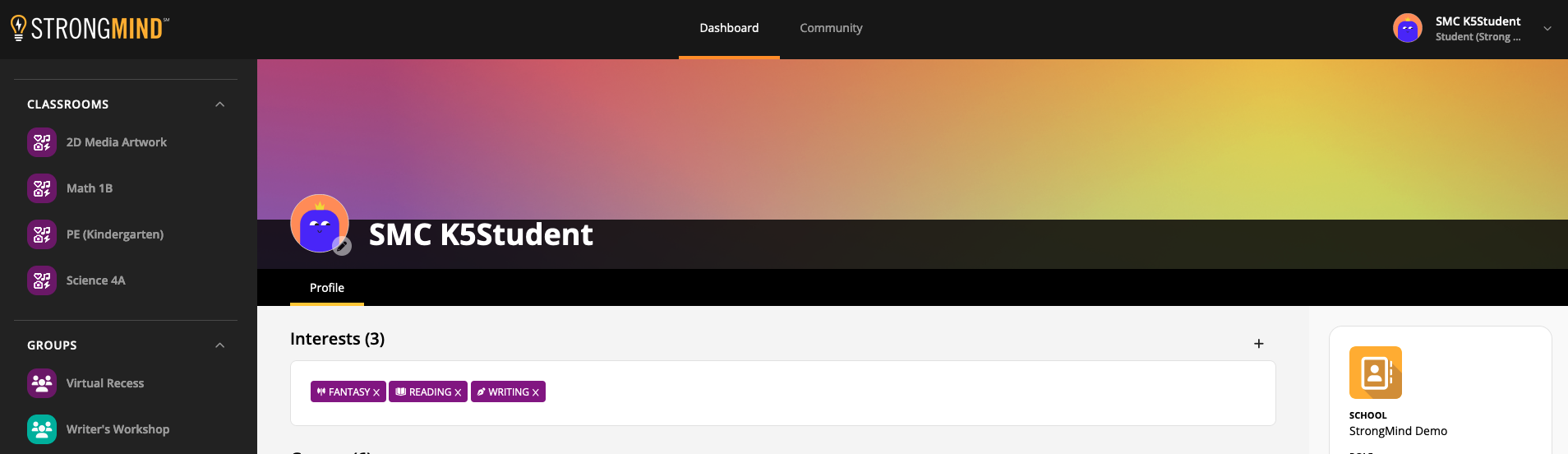
Task: Open the Science 4A classroom icon
Action: (x=42, y=280)
